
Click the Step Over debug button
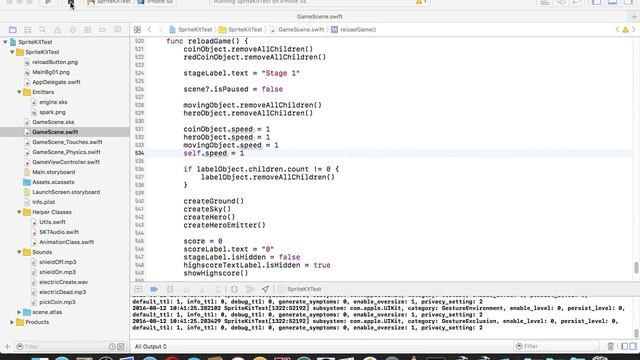[186, 289]
